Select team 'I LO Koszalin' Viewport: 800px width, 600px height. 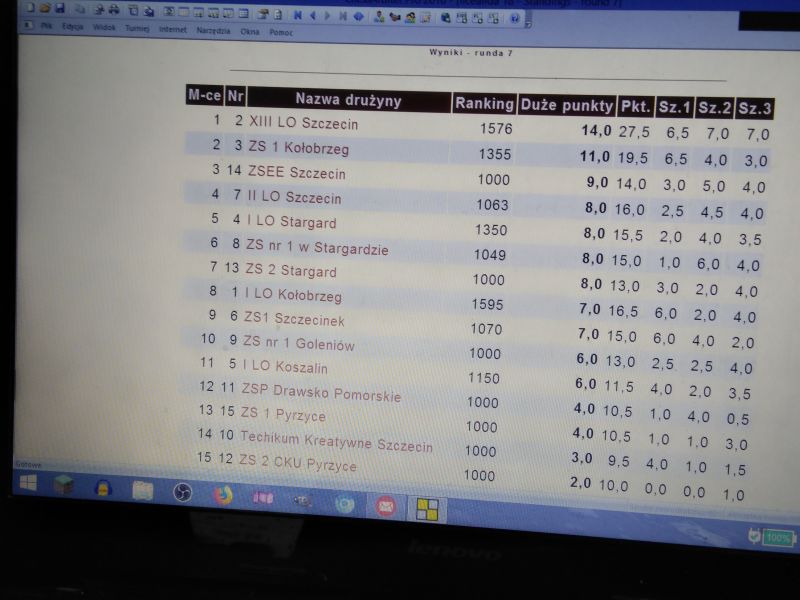285,366
